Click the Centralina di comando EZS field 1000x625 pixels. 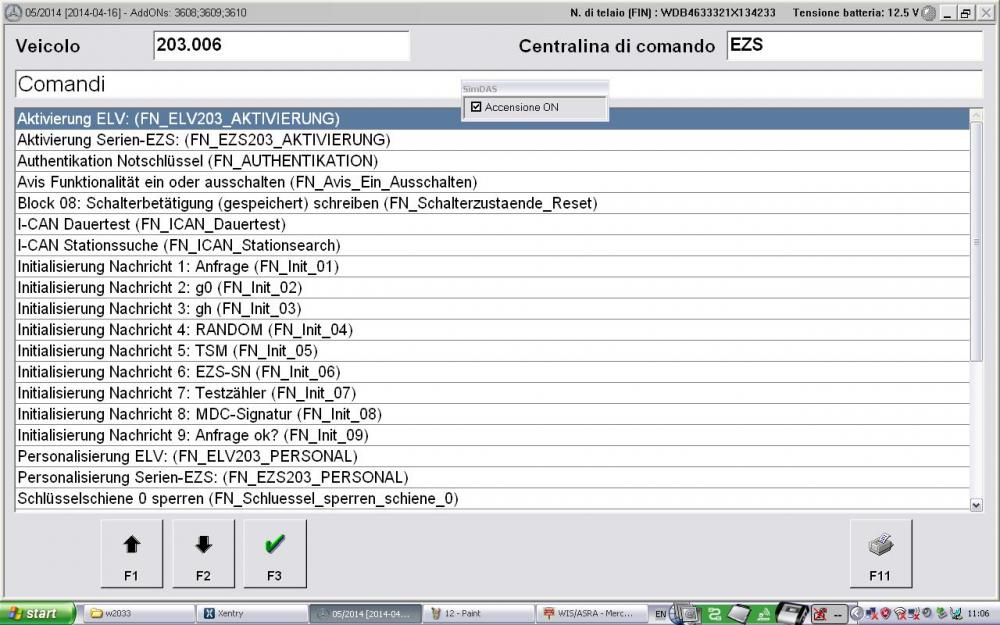(x=853, y=45)
